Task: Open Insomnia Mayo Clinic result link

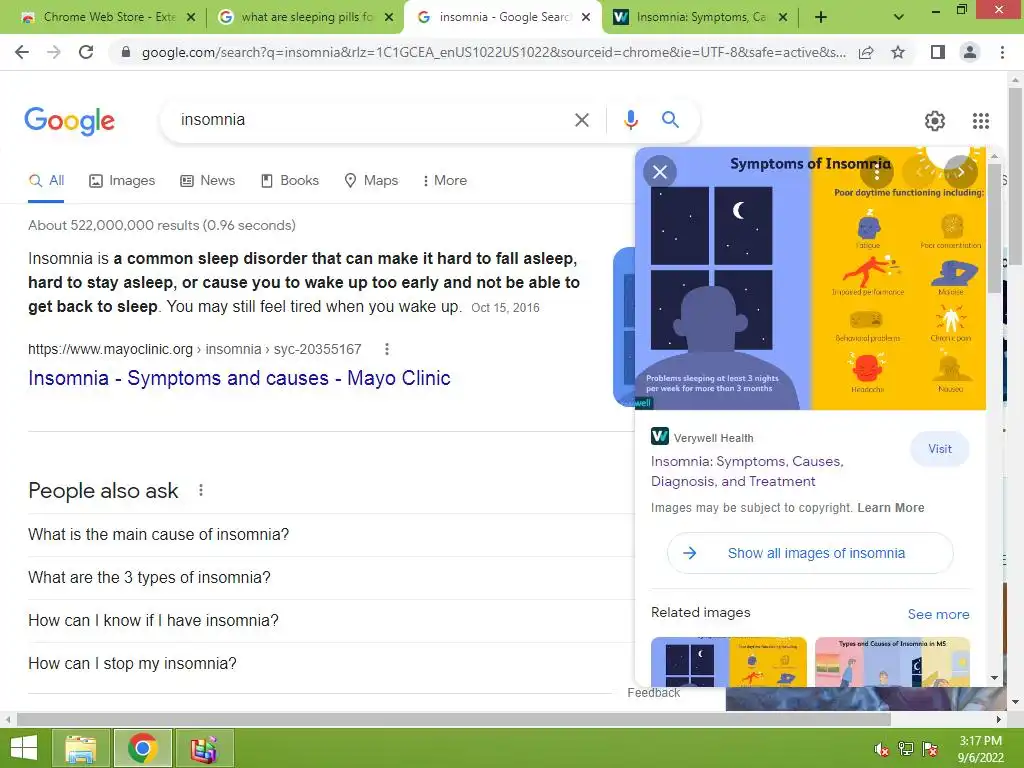Action: [x=239, y=378]
